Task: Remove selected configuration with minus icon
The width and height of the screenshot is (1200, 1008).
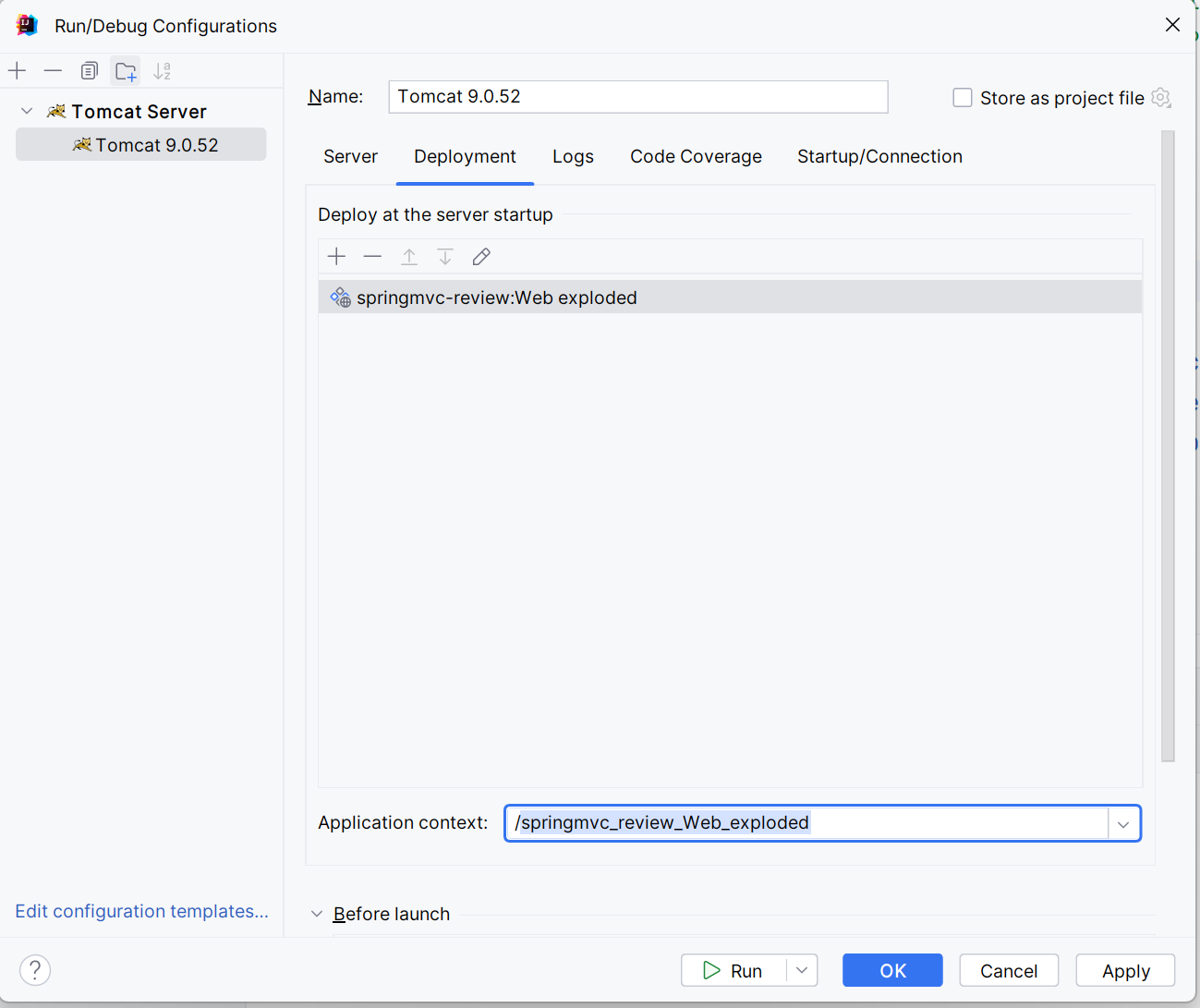Action: click(x=54, y=71)
